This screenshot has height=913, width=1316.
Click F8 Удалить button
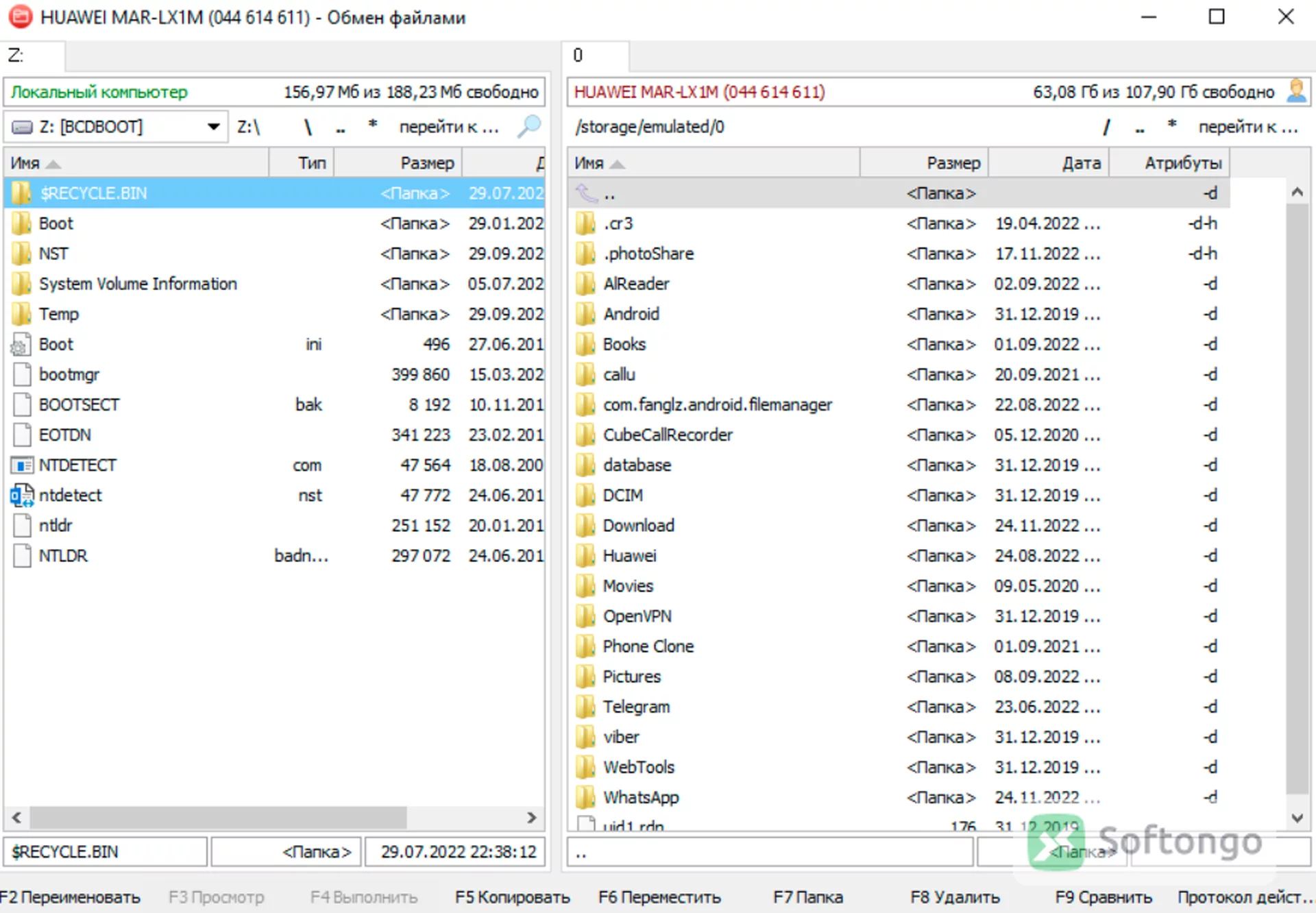click(x=954, y=897)
